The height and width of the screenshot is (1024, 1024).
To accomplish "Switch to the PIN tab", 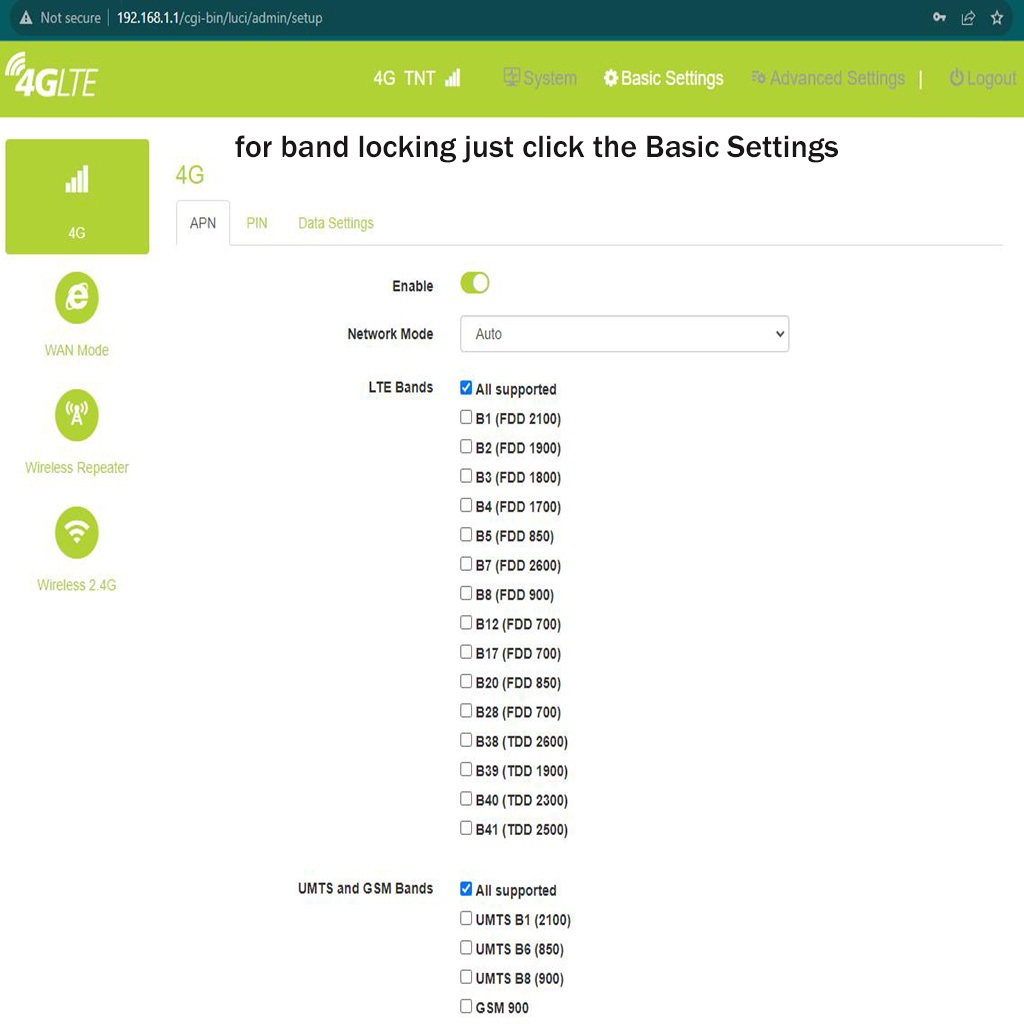I will [x=257, y=223].
